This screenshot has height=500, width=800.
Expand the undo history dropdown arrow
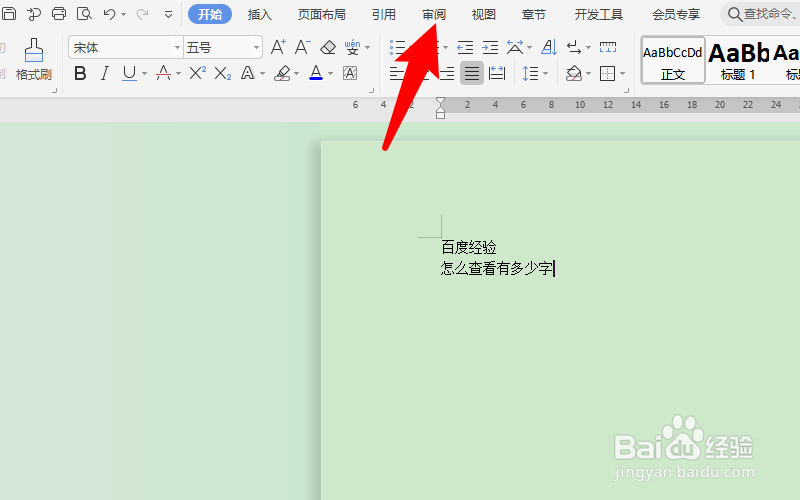pyautogui.click(x=124, y=15)
